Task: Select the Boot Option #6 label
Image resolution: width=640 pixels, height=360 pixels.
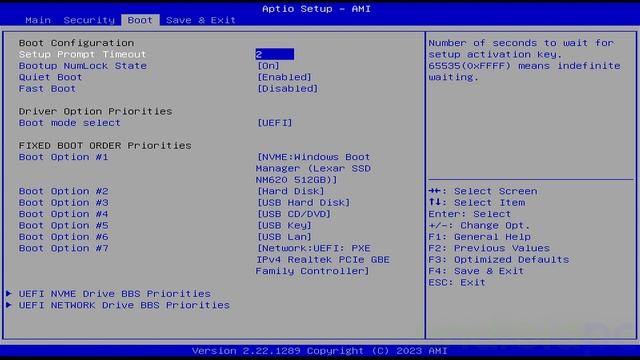Action: pos(63,237)
